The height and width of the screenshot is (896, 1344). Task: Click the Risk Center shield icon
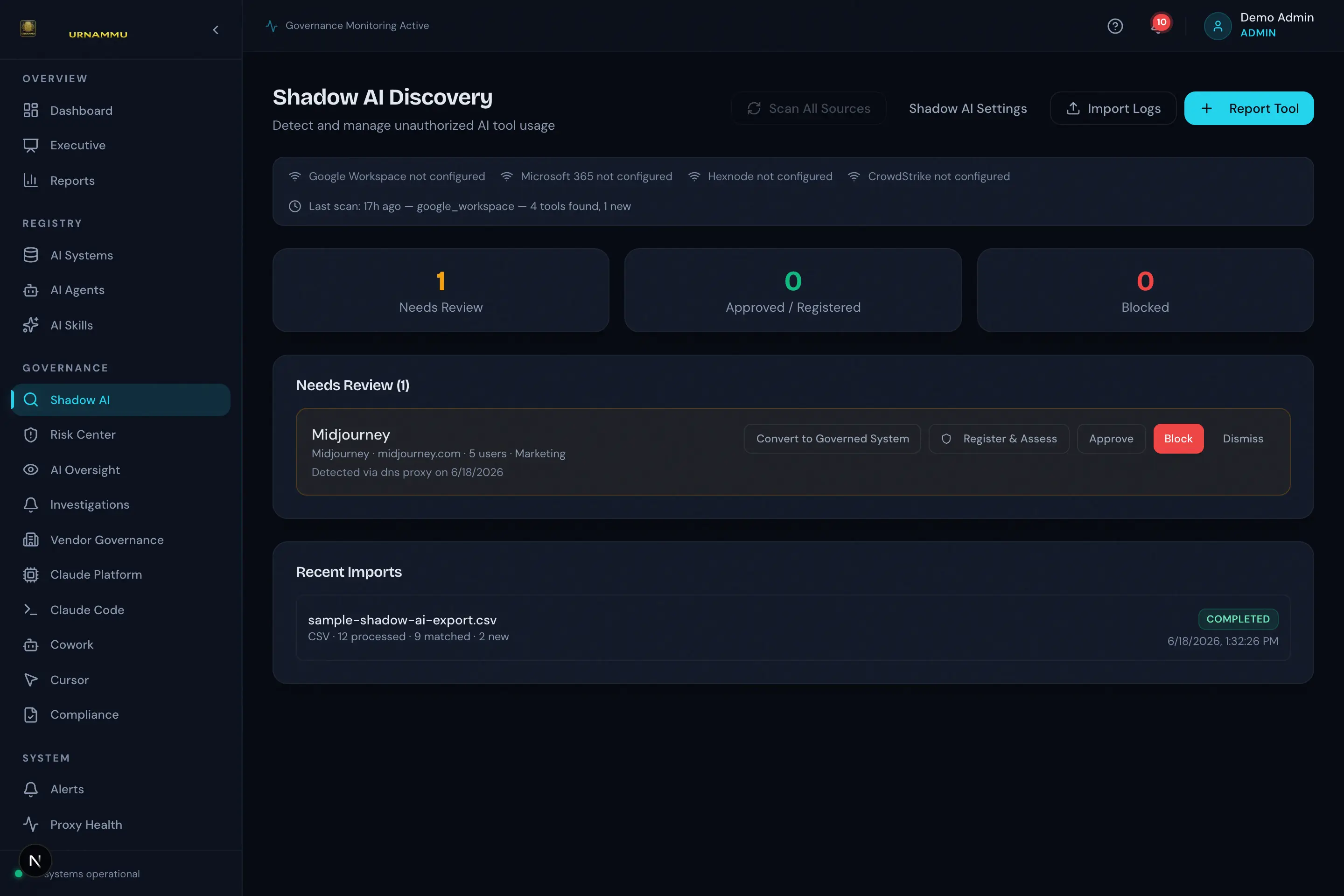pos(31,435)
